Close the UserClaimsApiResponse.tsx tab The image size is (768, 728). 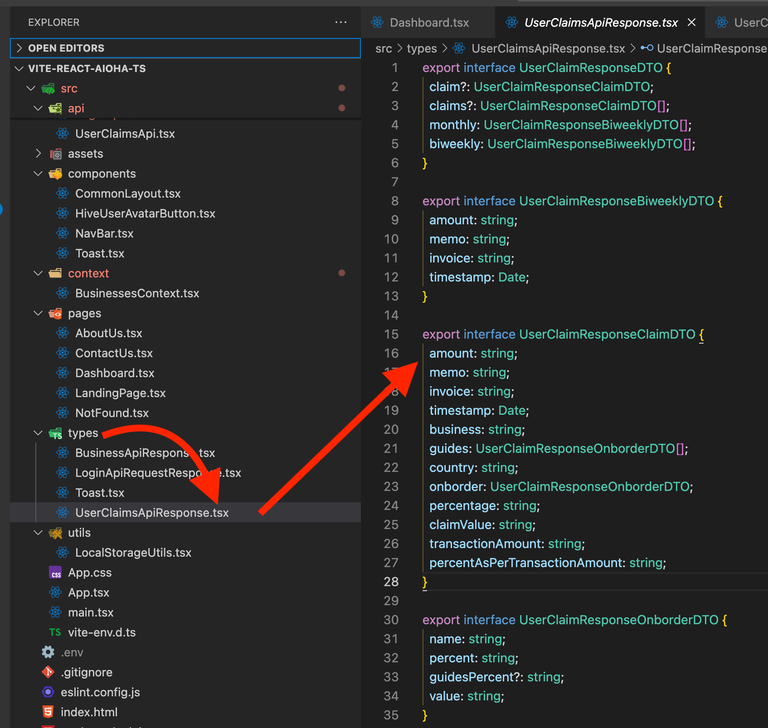pos(692,23)
